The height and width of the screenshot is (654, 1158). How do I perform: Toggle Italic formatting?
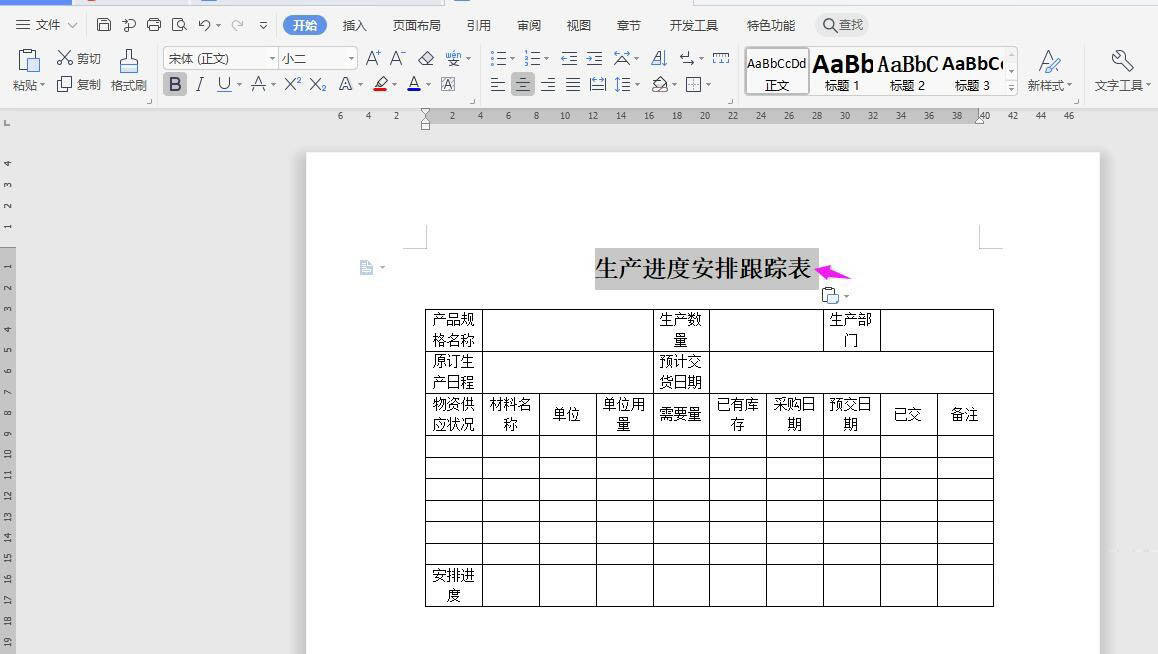[x=199, y=85]
